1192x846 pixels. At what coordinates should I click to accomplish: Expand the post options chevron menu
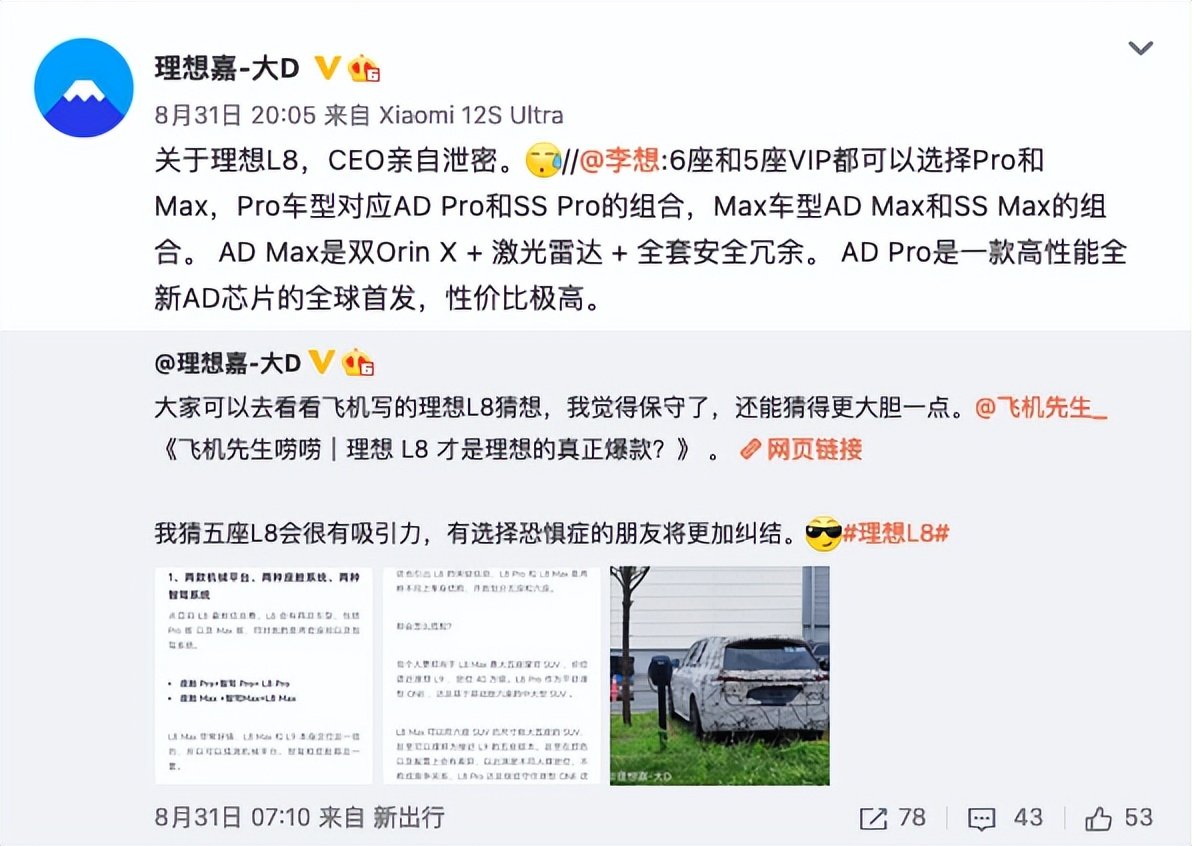(1140, 49)
